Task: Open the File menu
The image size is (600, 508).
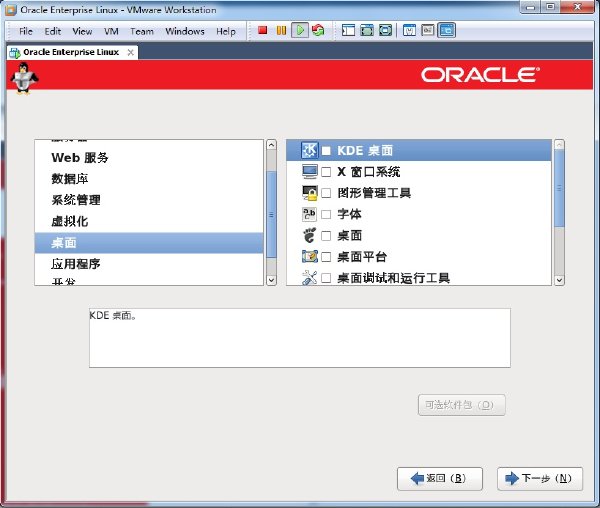Action: [26, 31]
